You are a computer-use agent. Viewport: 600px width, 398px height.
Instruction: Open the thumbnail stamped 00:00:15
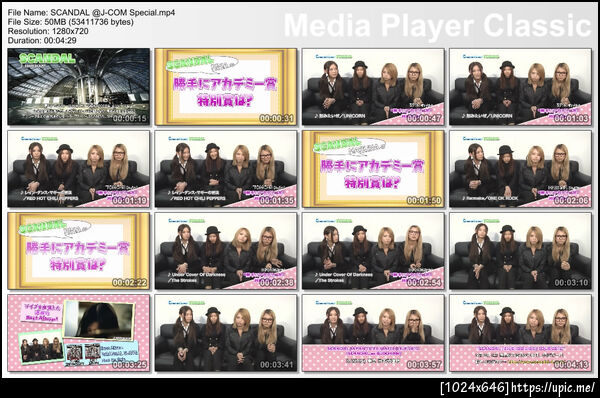79,87
